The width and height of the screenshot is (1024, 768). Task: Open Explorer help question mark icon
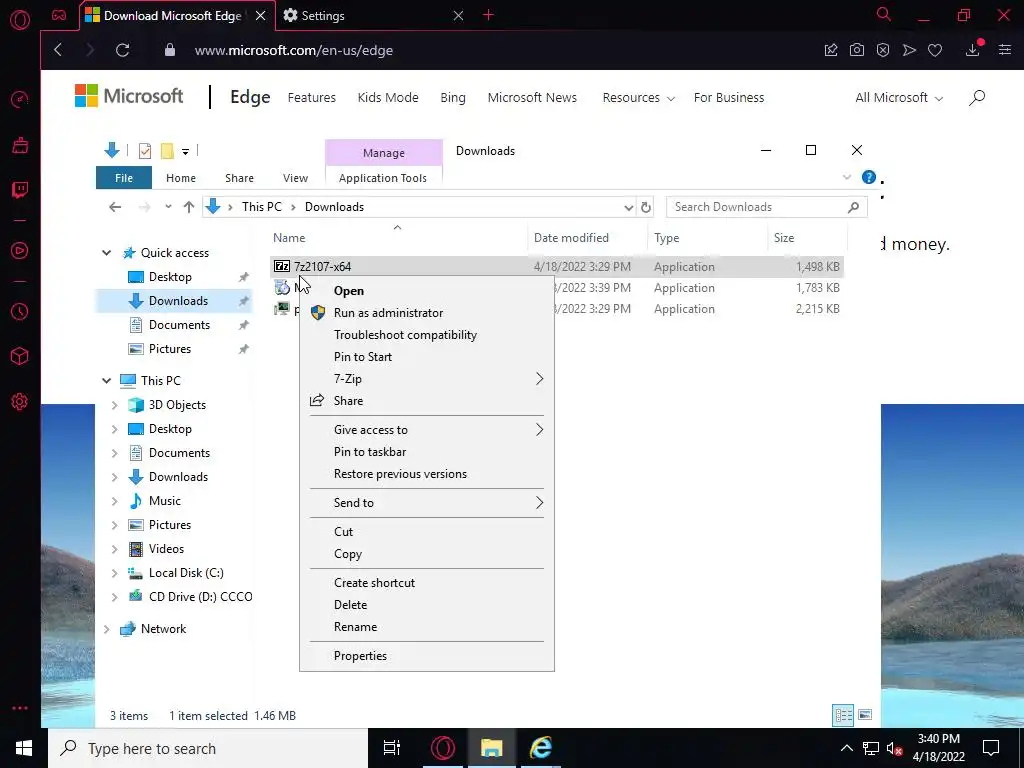pyautogui.click(x=869, y=177)
